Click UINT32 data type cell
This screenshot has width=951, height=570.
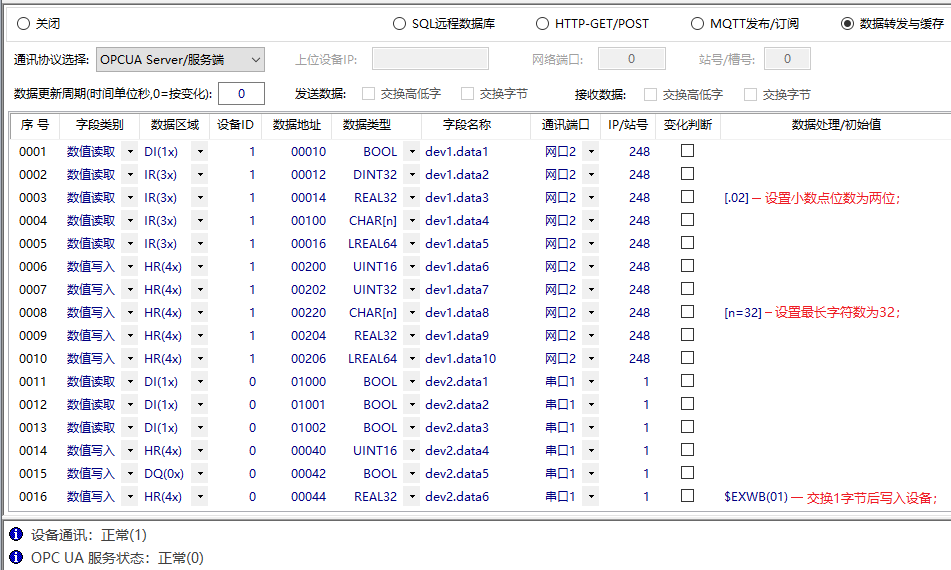click(375, 289)
